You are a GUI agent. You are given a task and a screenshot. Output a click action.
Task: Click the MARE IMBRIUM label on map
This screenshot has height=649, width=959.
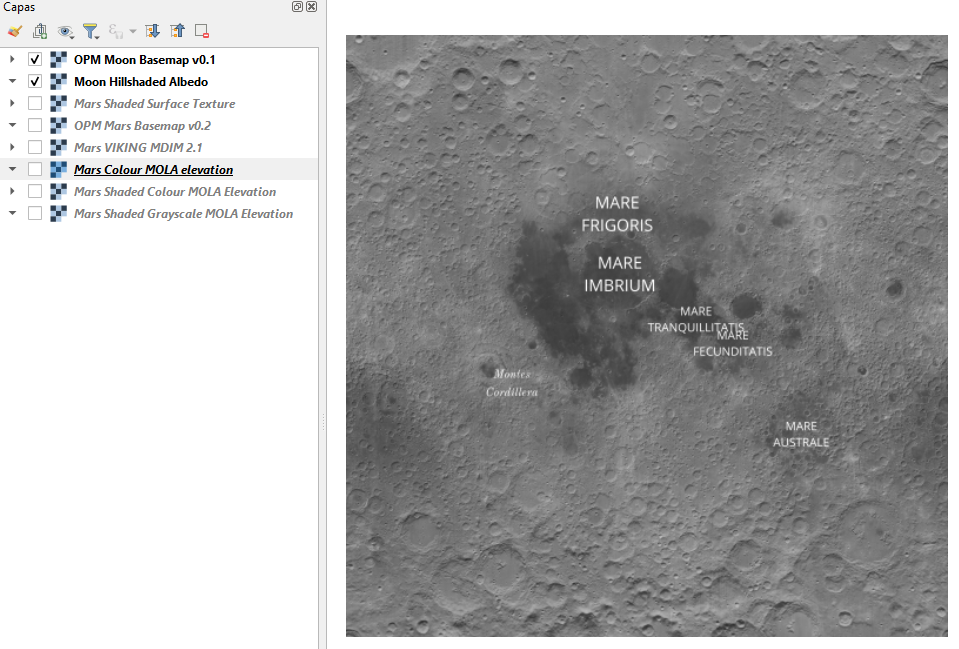click(619, 274)
